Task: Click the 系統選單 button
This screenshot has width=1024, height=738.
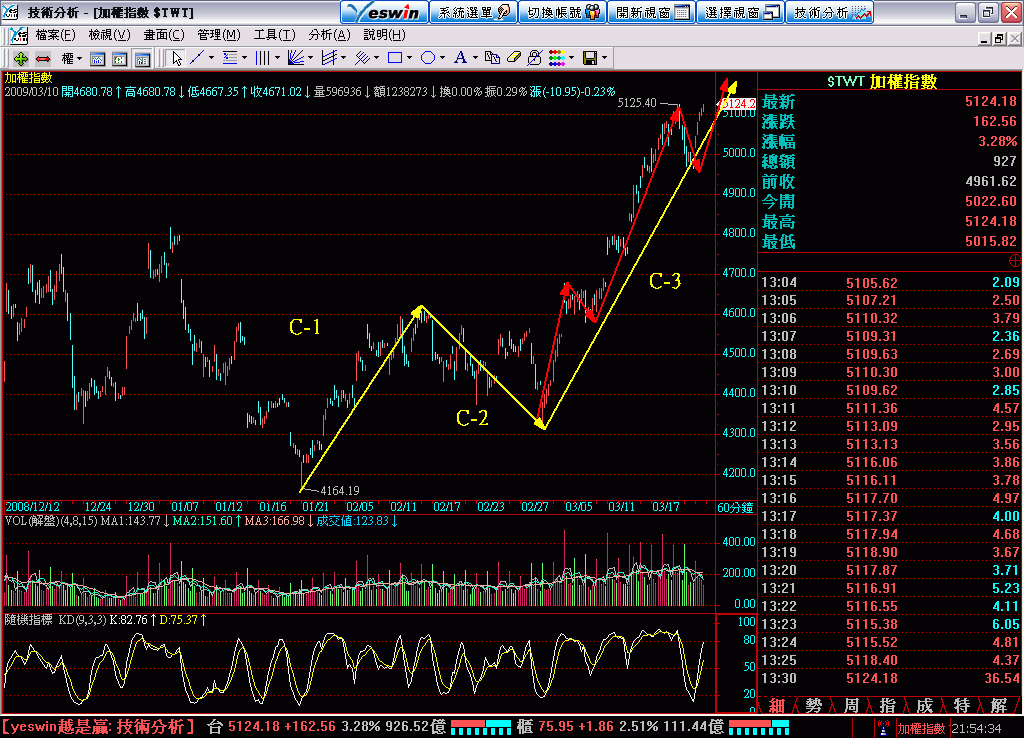Action: point(473,12)
